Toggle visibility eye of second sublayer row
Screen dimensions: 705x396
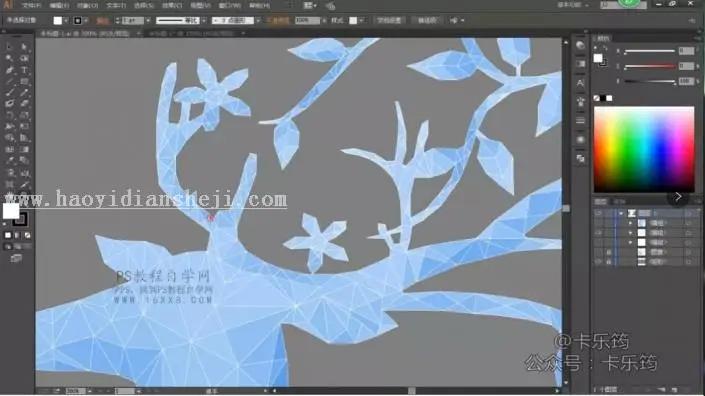tap(598, 233)
